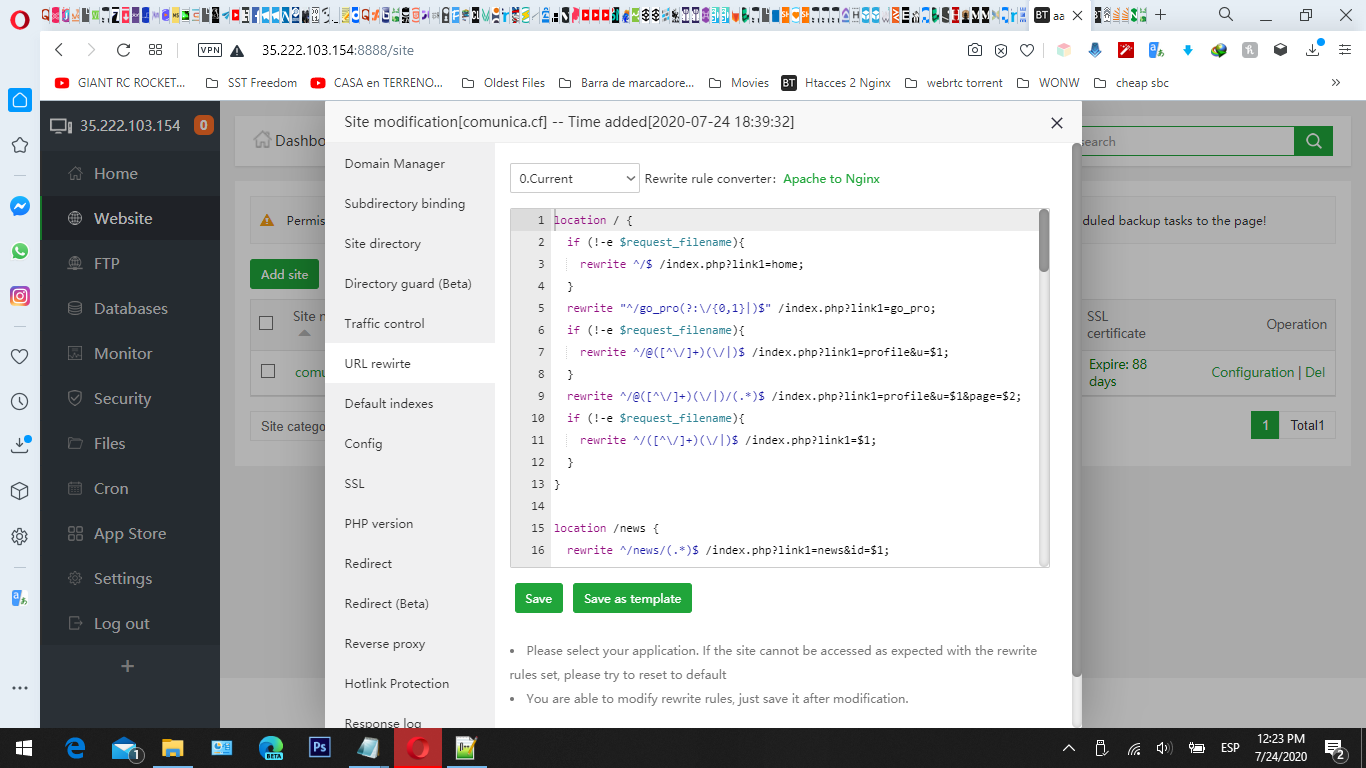Open the 0.Current rewrite rule dropdown
Viewport: 1366px width, 768px height.
click(x=574, y=178)
